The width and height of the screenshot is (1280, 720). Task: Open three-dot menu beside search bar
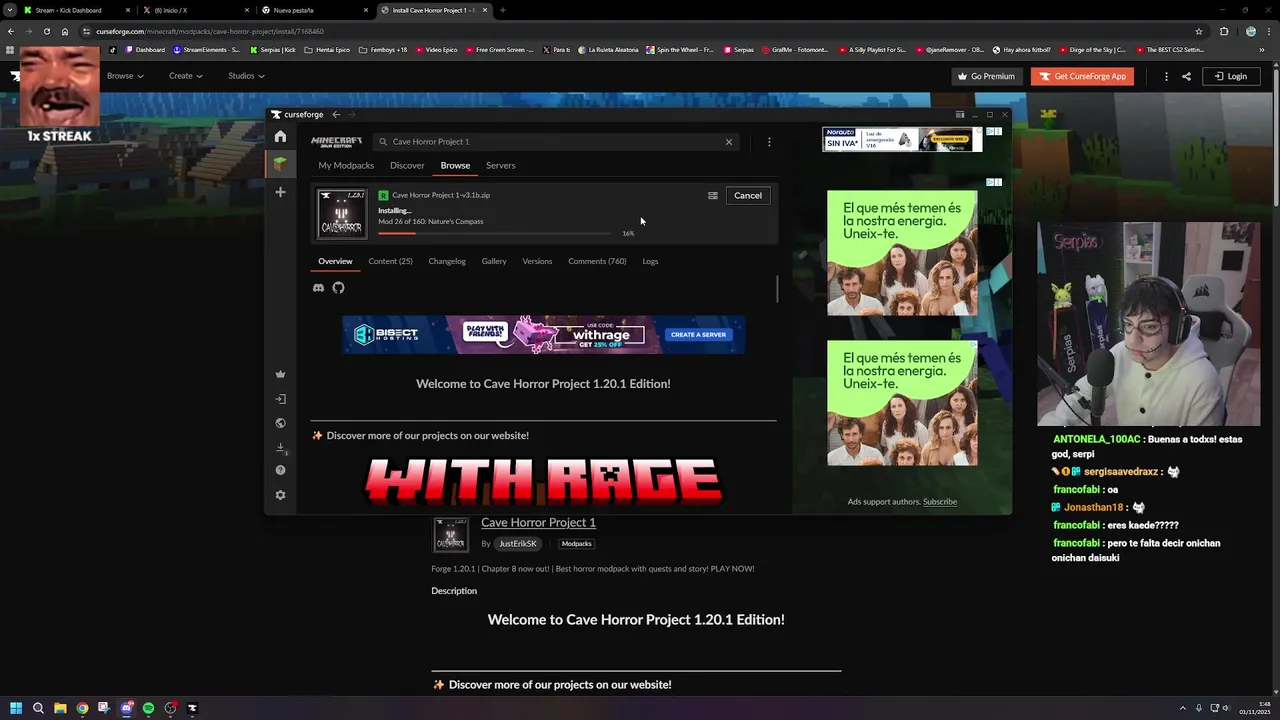click(x=769, y=142)
